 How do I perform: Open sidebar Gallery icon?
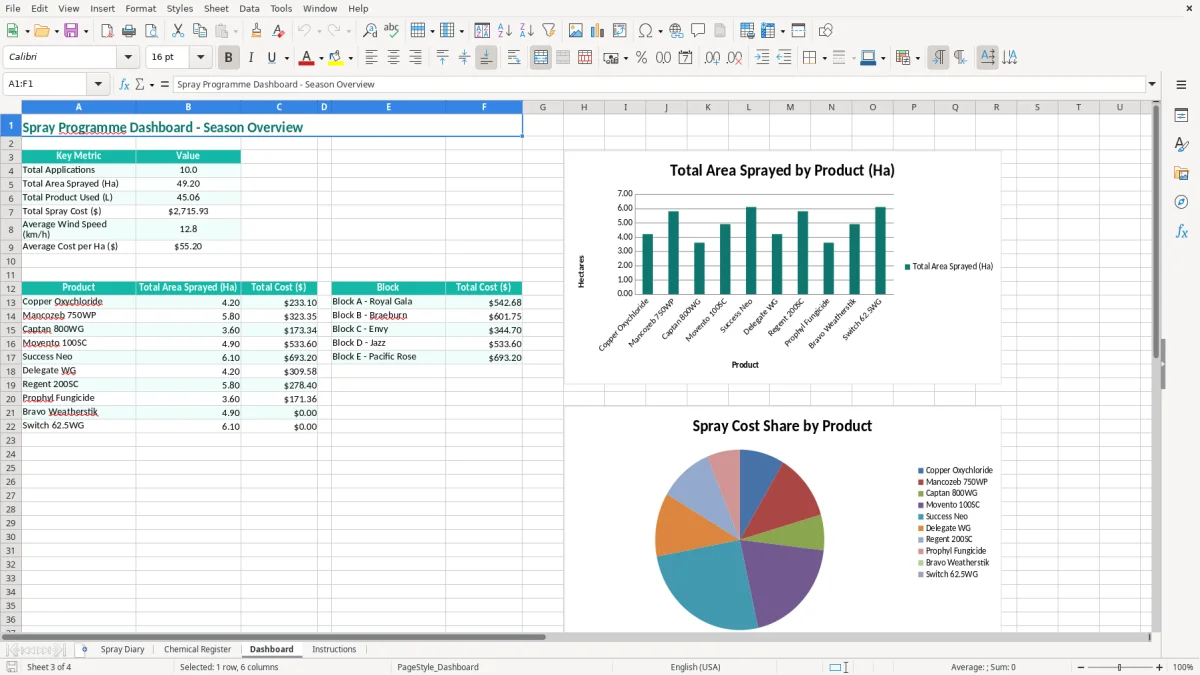click(x=1181, y=174)
